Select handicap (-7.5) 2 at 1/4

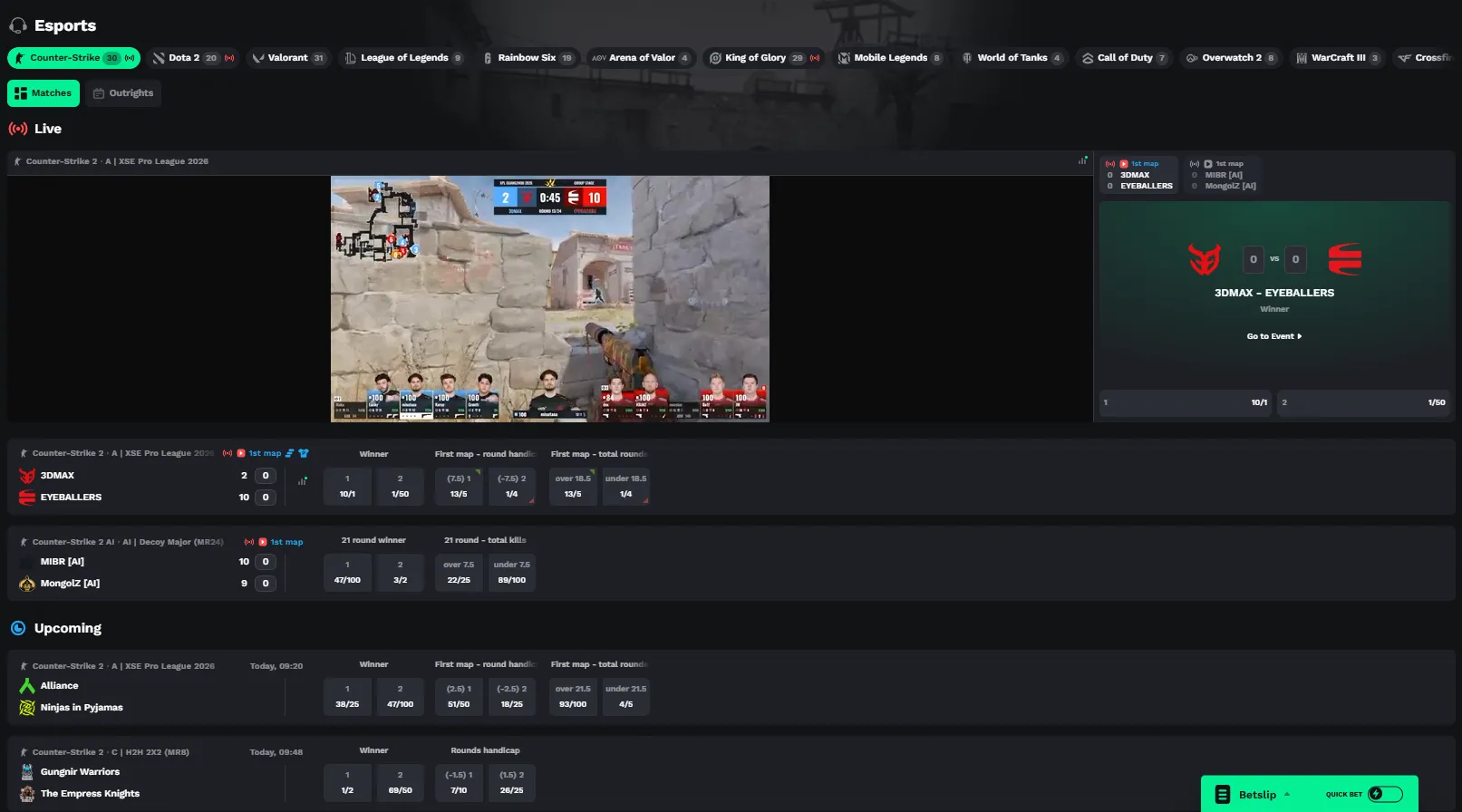[511, 487]
